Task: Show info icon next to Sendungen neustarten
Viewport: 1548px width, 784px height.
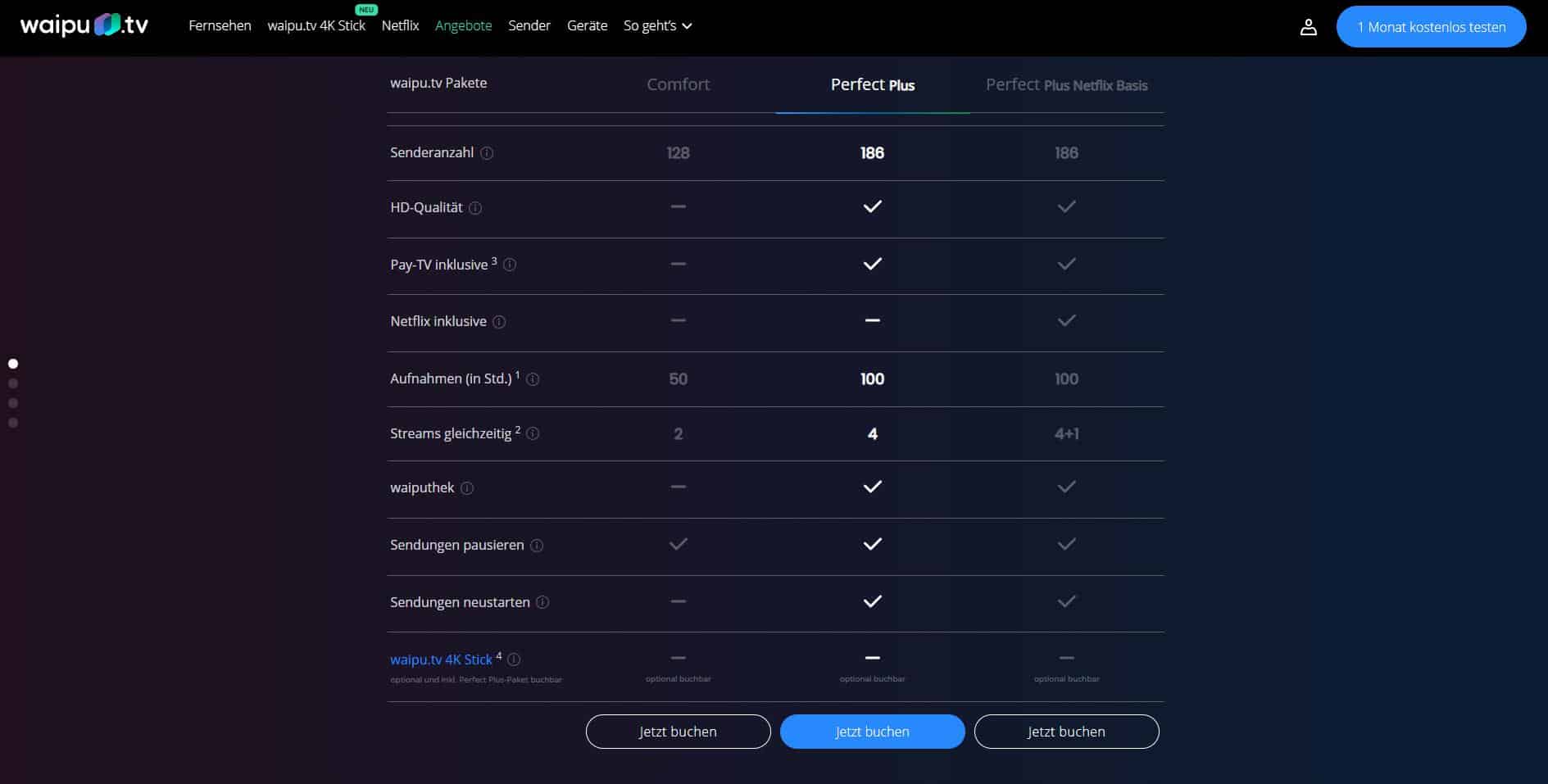Action: [542, 602]
